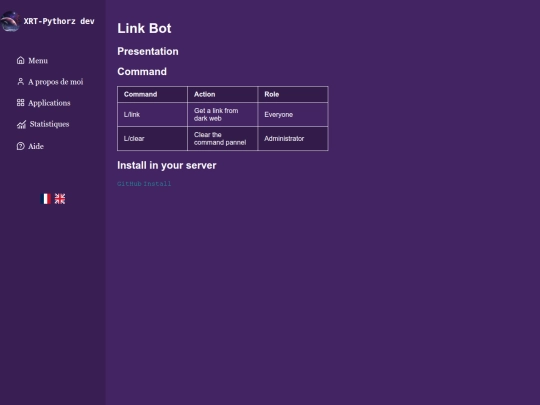Switch language with the UK flag
The image size is (540, 405).
click(x=60, y=199)
